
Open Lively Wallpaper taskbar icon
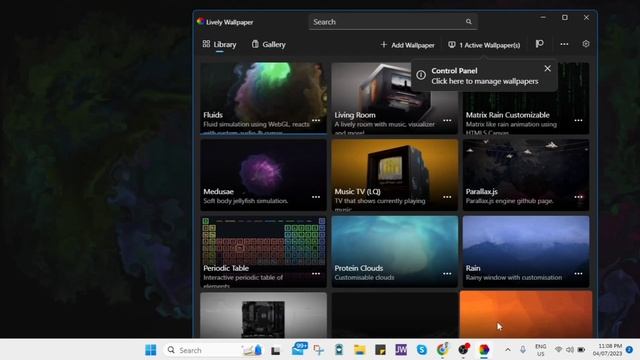click(x=484, y=350)
